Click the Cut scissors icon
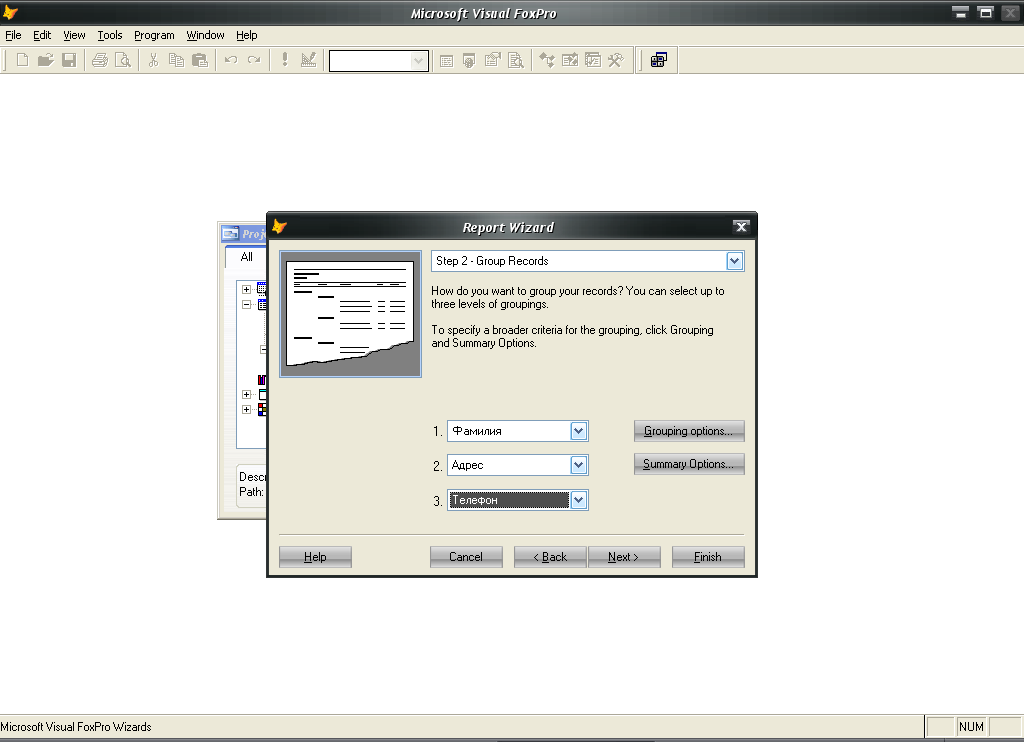The height and width of the screenshot is (742, 1024). pos(153,60)
